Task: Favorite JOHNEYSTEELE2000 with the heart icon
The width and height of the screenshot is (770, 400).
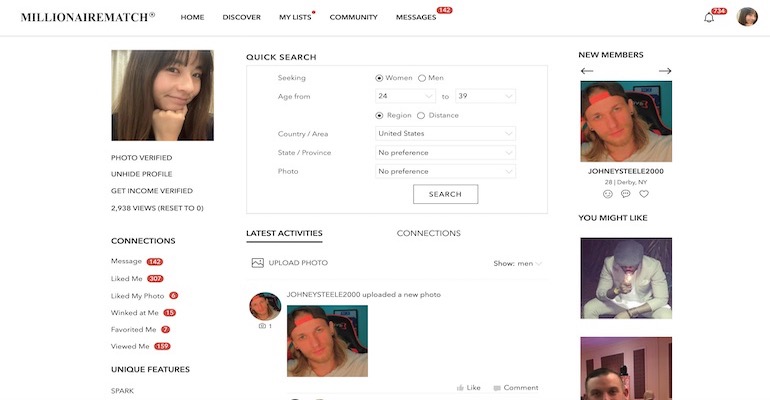Action: pos(644,194)
